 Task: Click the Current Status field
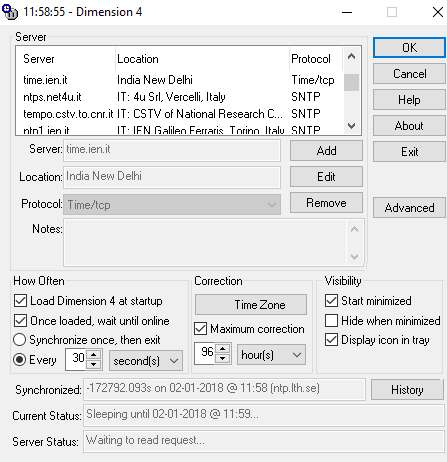coord(264,415)
